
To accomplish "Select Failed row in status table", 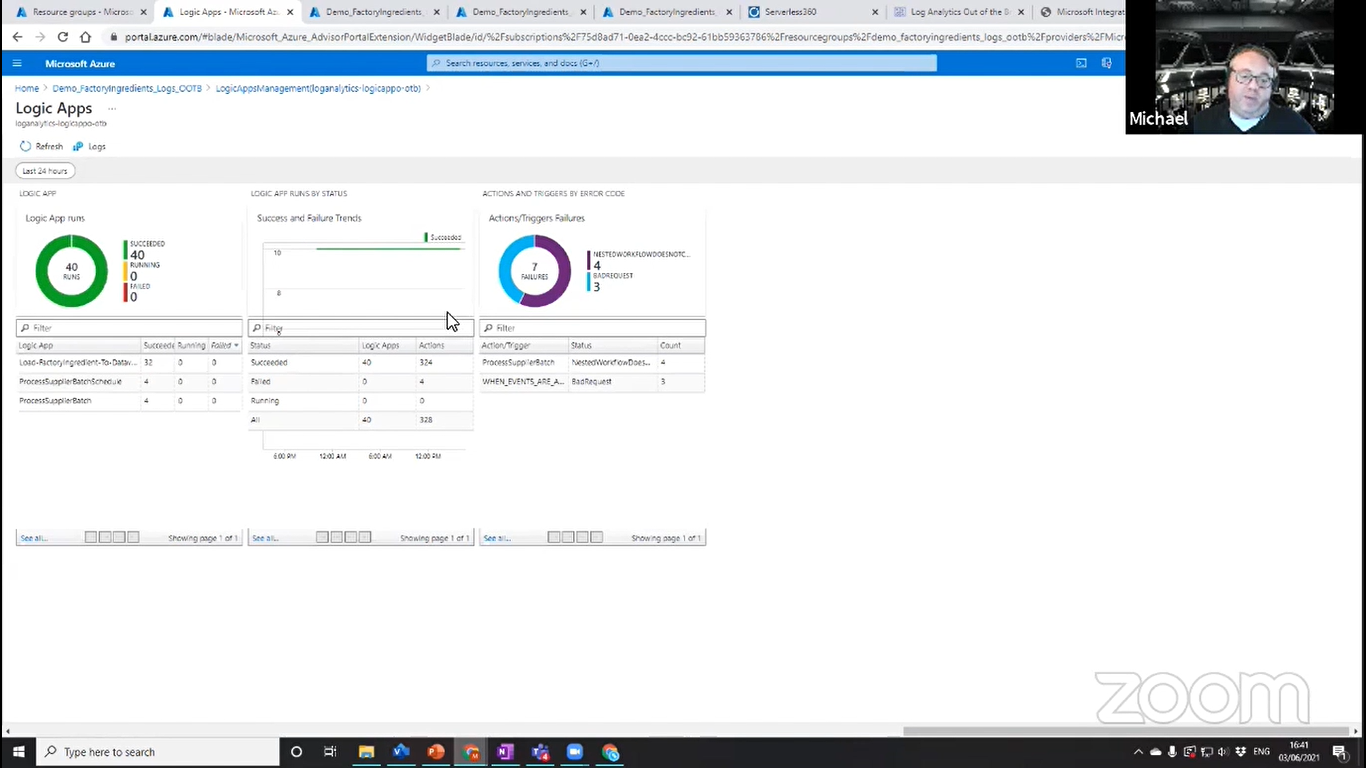I will point(360,381).
